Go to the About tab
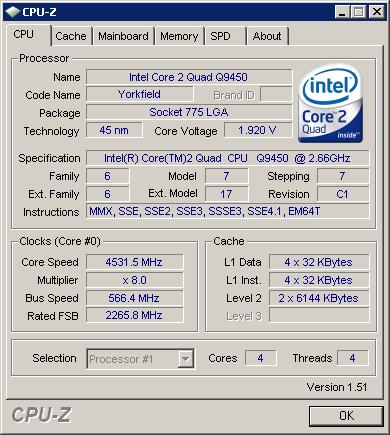 [267, 36]
